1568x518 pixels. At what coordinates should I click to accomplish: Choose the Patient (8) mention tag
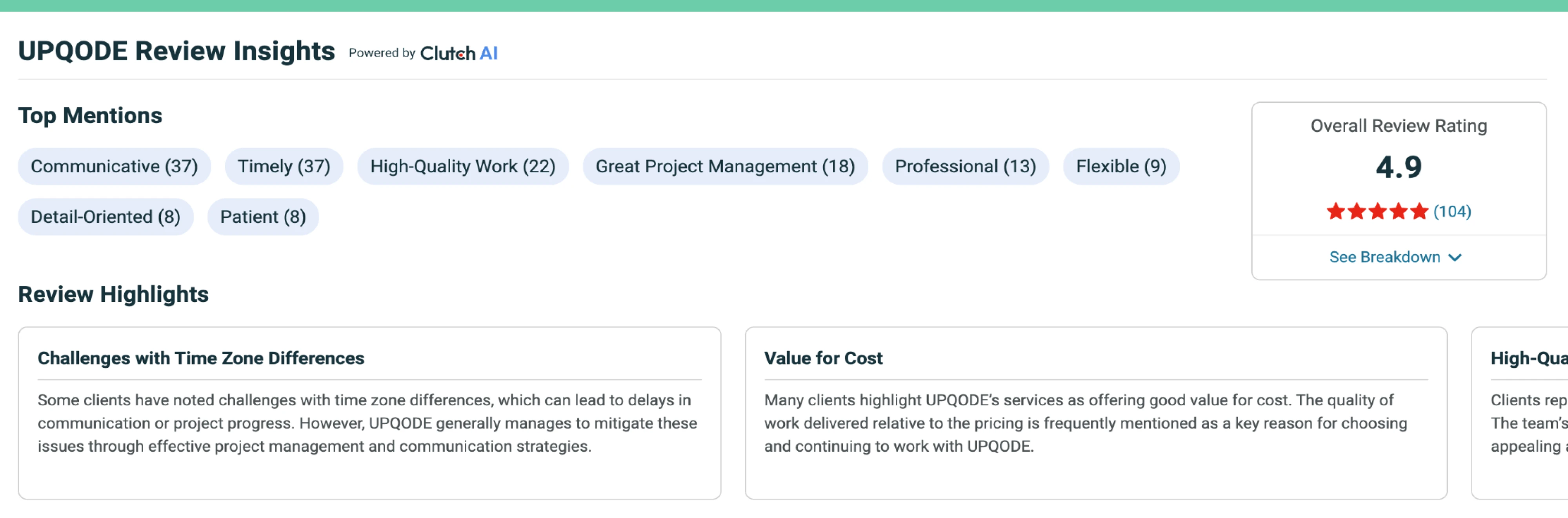pyautogui.click(x=263, y=217)
